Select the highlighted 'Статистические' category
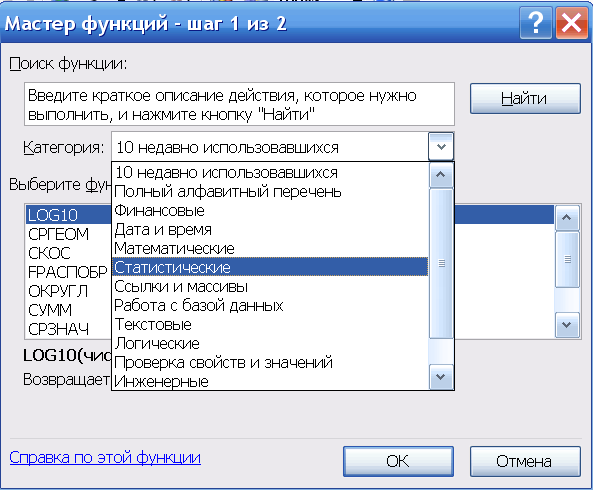Viewport: 593px width, 490px height. coord(270,267)
